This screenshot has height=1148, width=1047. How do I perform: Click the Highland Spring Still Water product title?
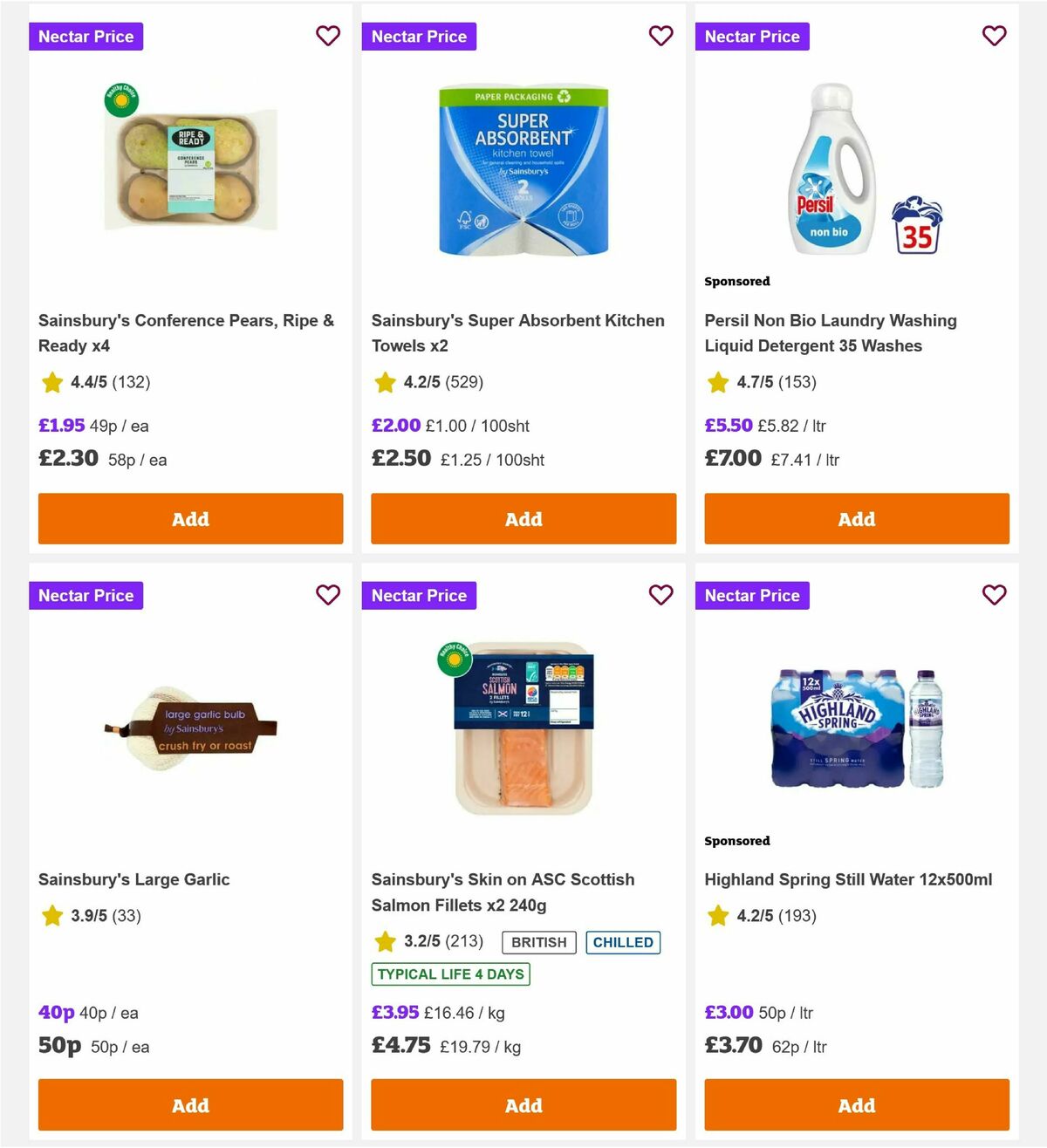850,879
